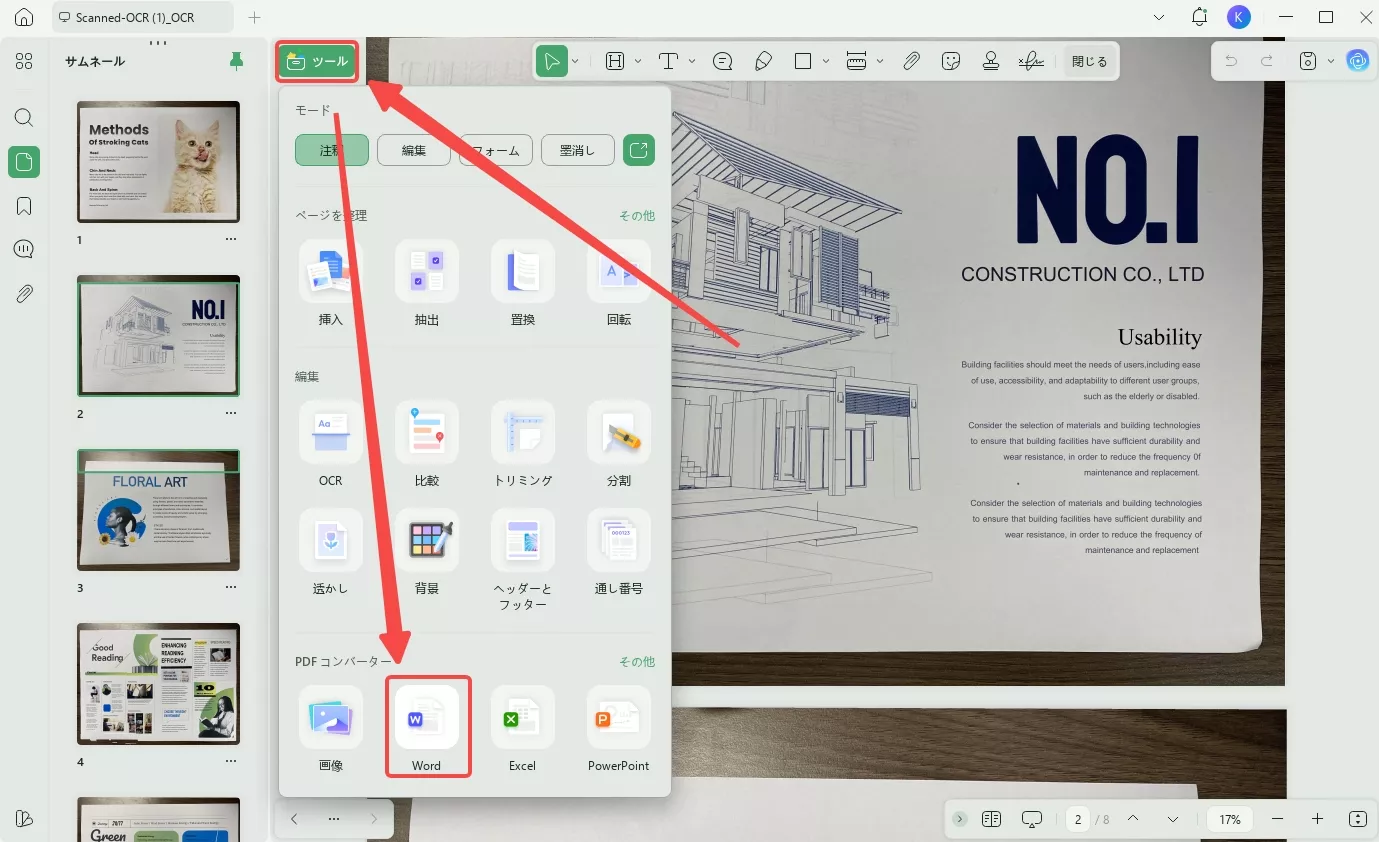Select the cursor selection tool in toolbar
1379x842 pixels.
pos(550,62)
